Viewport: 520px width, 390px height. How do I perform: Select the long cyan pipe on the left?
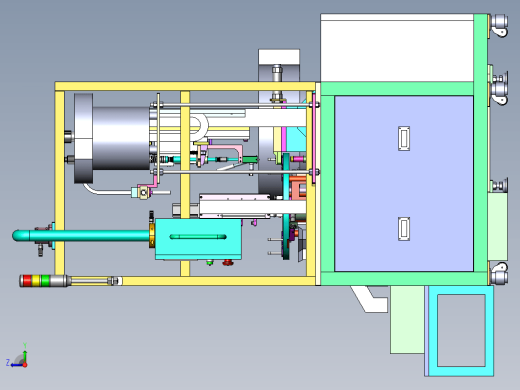tap(81, 235)
